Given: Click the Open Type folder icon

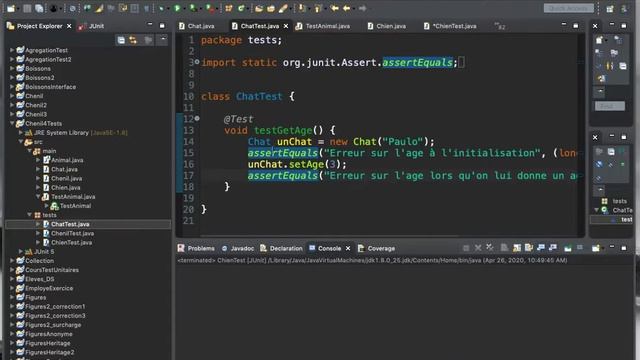Looking at the screenshot, I should click(x=259, y=8).
